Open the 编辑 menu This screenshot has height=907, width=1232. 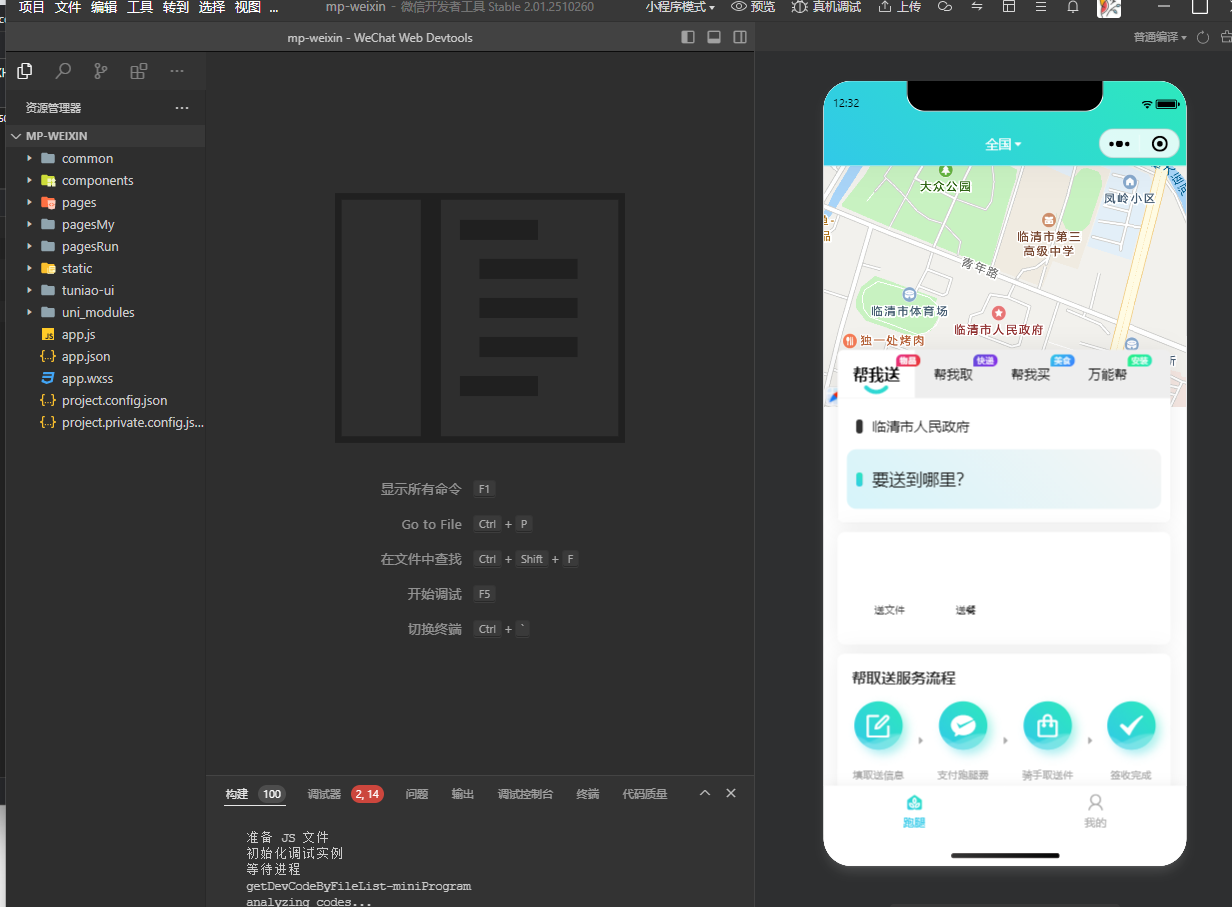tap(104, 7)
